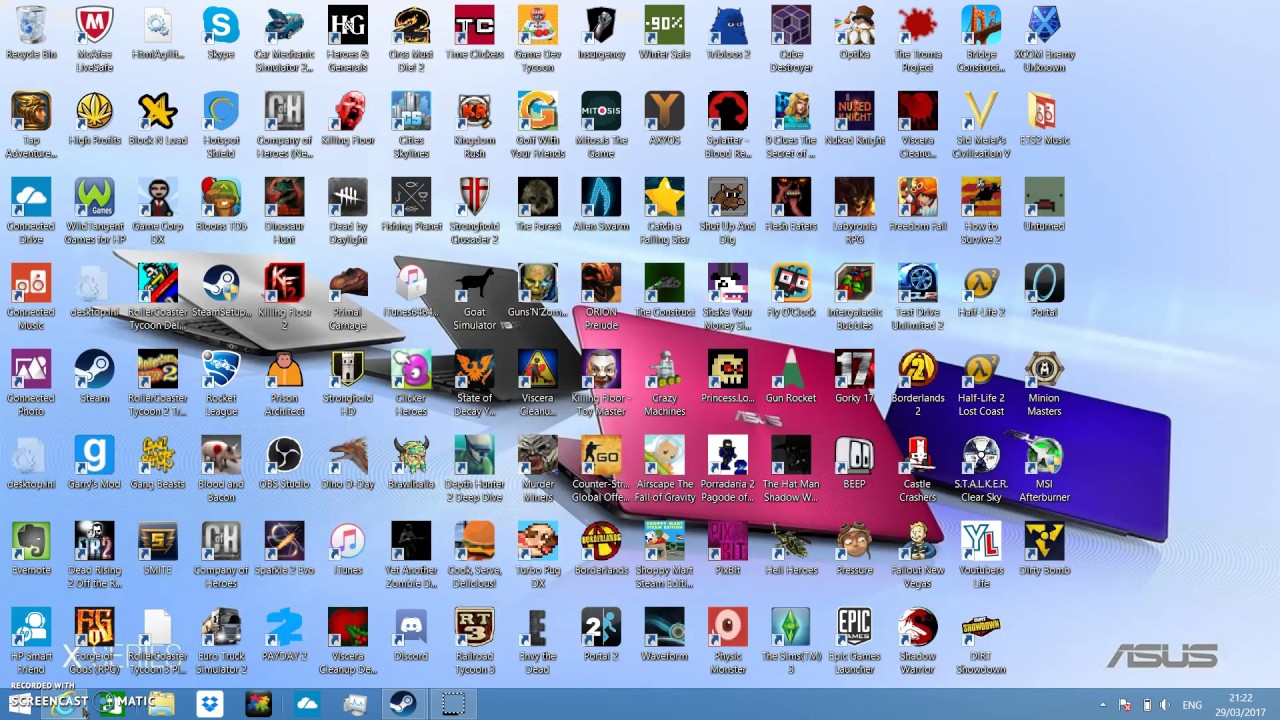The image size is (1280, 720).
Task: Click the Portal desktop icon
Action: click(x=1044, y=291)
